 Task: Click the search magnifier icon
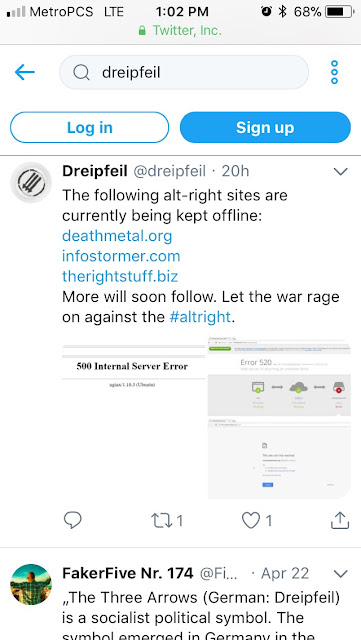tap(81, 73)
